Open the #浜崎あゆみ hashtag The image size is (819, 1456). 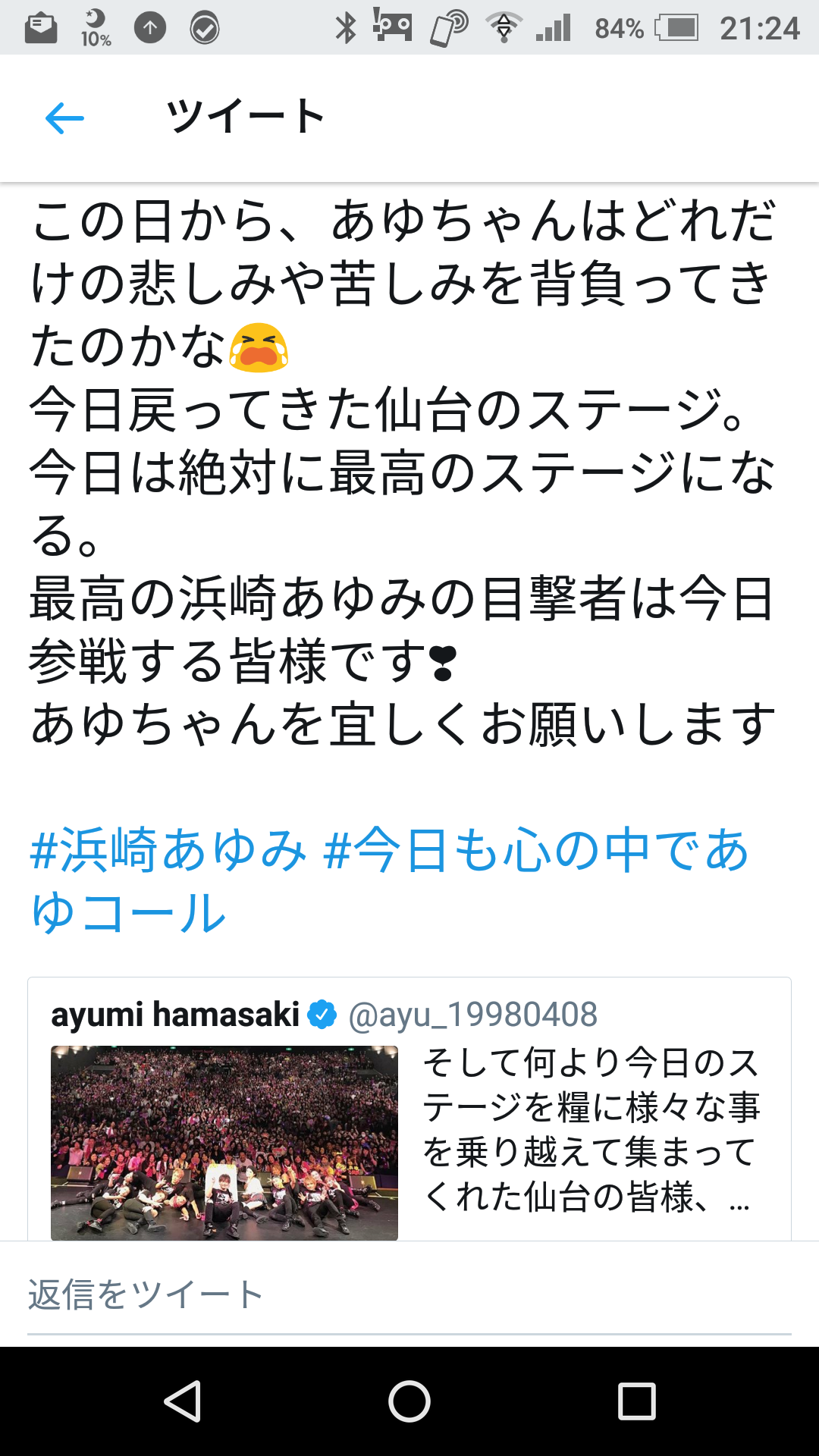(x=168, y=849)
